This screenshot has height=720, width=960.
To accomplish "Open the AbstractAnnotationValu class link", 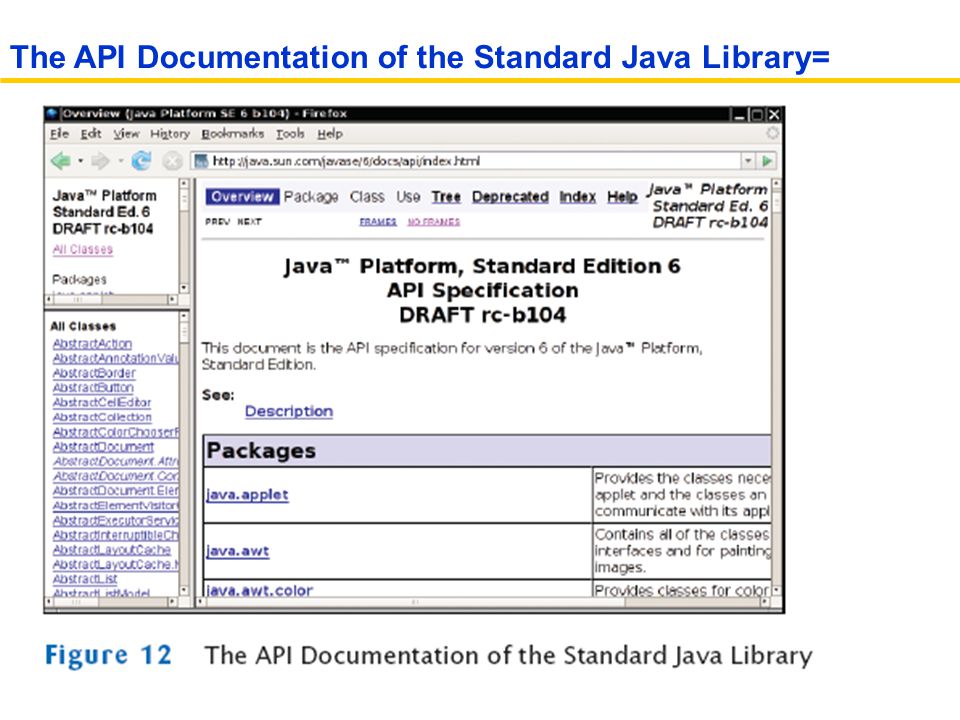I will click(x=115, y=358).
